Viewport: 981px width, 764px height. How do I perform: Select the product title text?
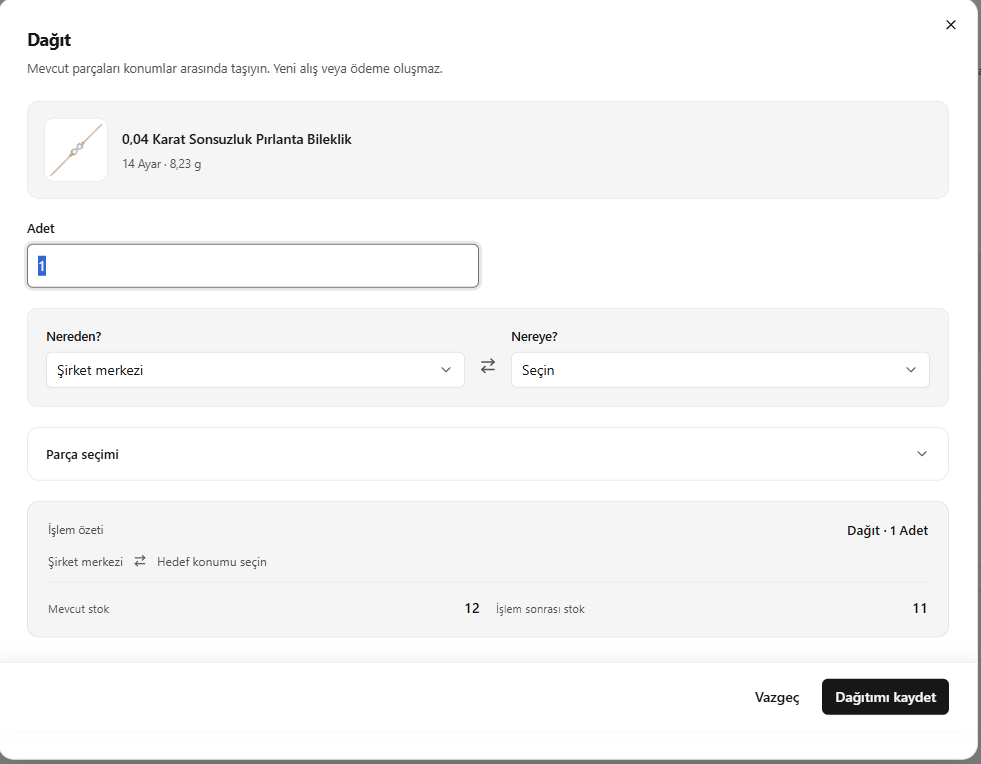[x=236, y=139]
